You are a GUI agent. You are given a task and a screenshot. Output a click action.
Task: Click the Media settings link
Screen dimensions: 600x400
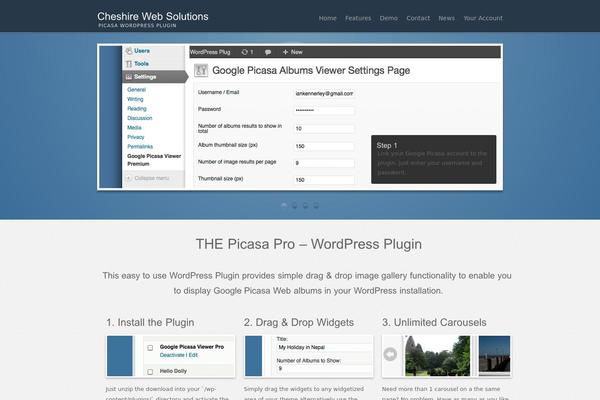134,128
